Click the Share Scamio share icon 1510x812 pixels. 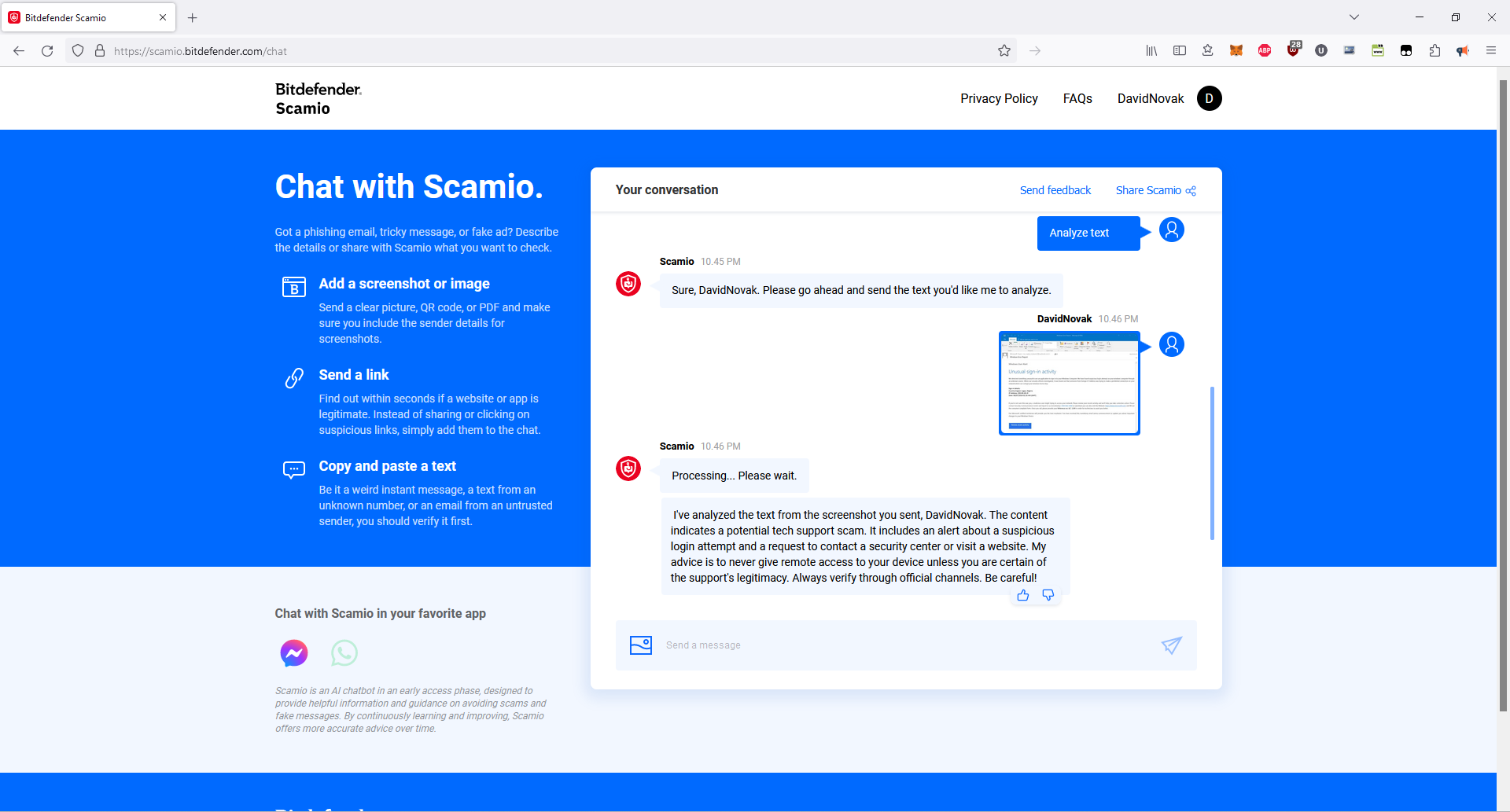point(1191,191)
